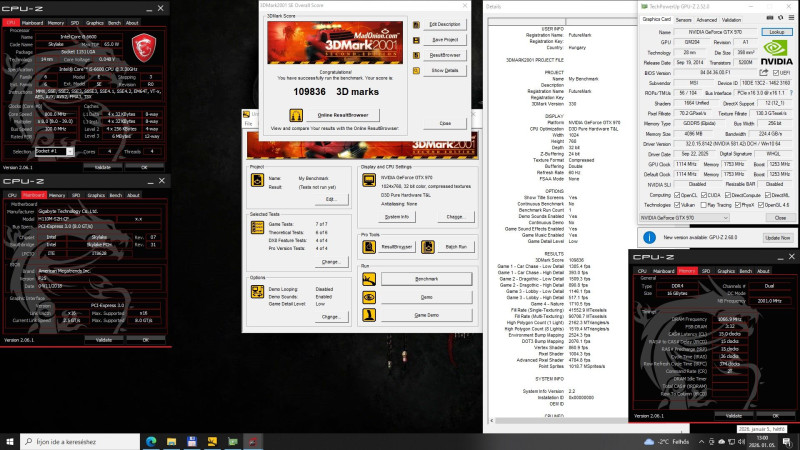Click Update Now for GPU-Z
Screen dimensions: 800x450
pyautogui.click(x=778, y=238)
